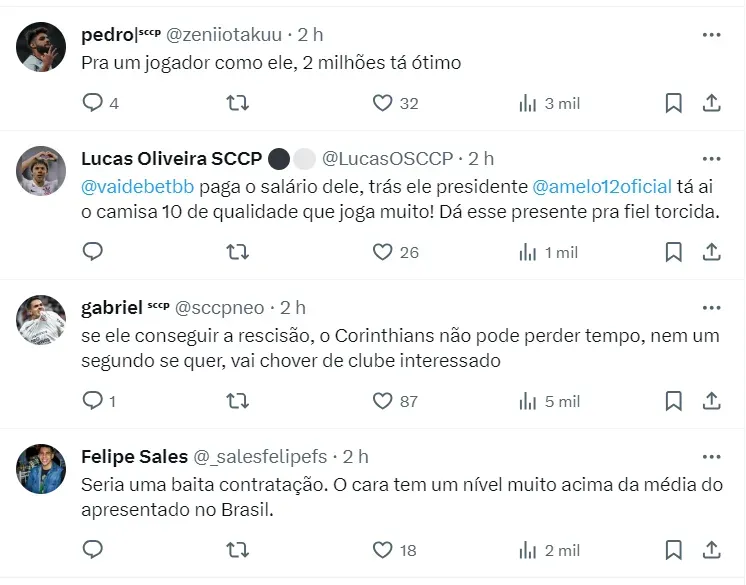Reply to pedro's tweet
Viewport: 746px width, 585px height.
[93, 103]
